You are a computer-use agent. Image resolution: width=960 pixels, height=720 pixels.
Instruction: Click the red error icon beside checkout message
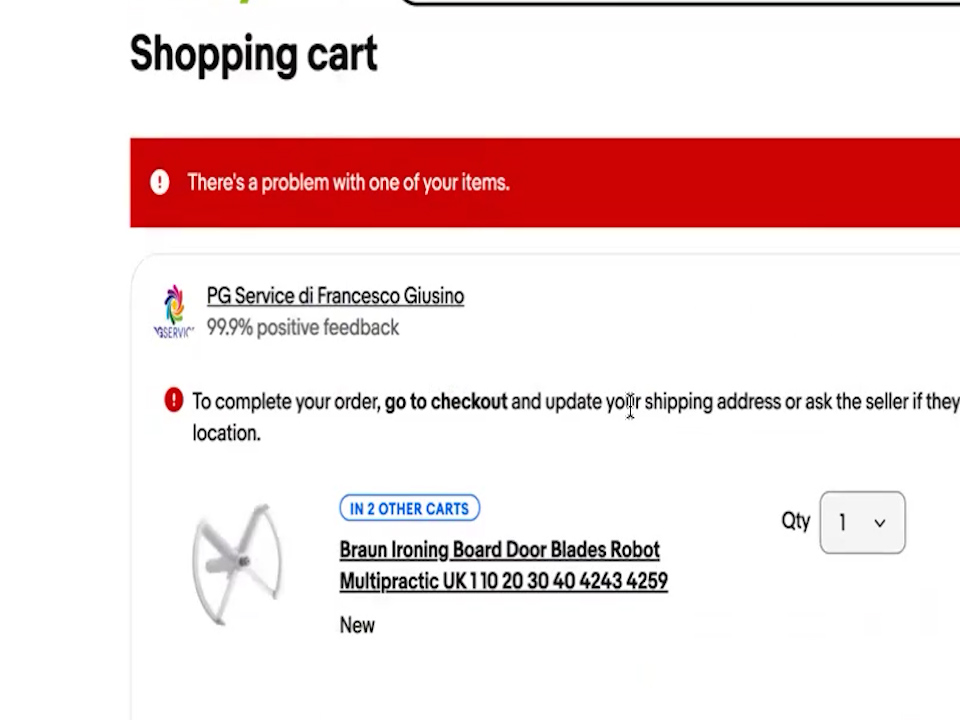(174, 401)
